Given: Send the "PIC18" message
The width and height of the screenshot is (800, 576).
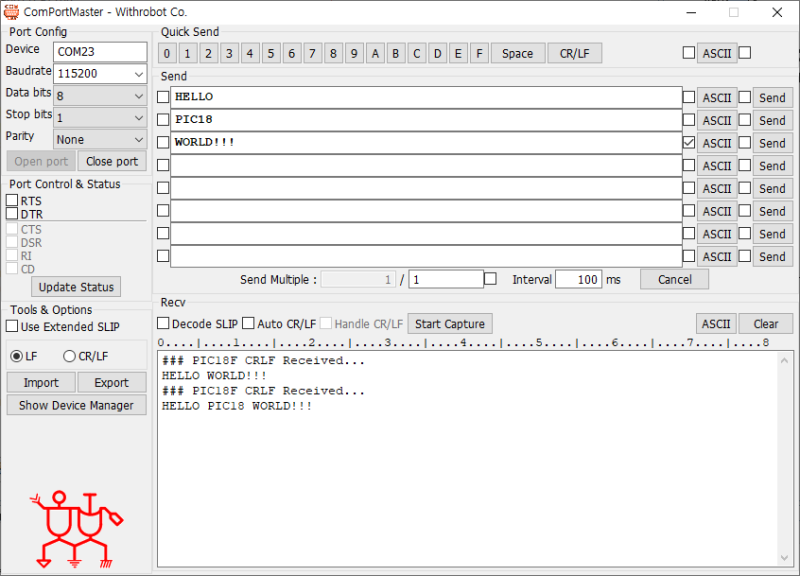Looking at the screenshot, I should pos(771,119).
